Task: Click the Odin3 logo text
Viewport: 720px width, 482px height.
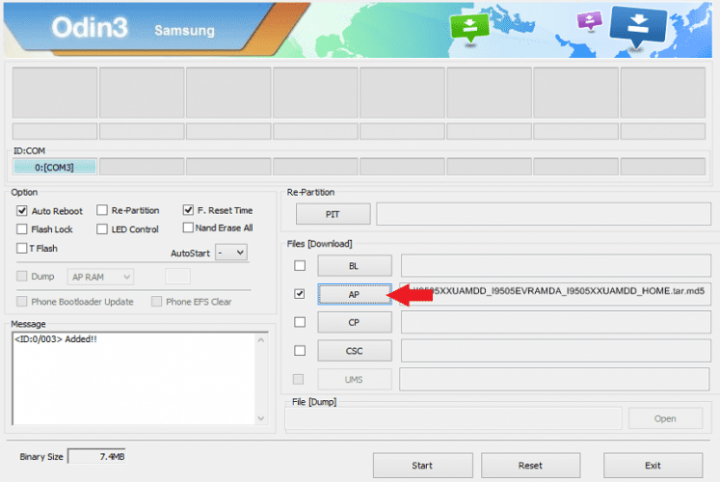Action: (x=90, y=28)
